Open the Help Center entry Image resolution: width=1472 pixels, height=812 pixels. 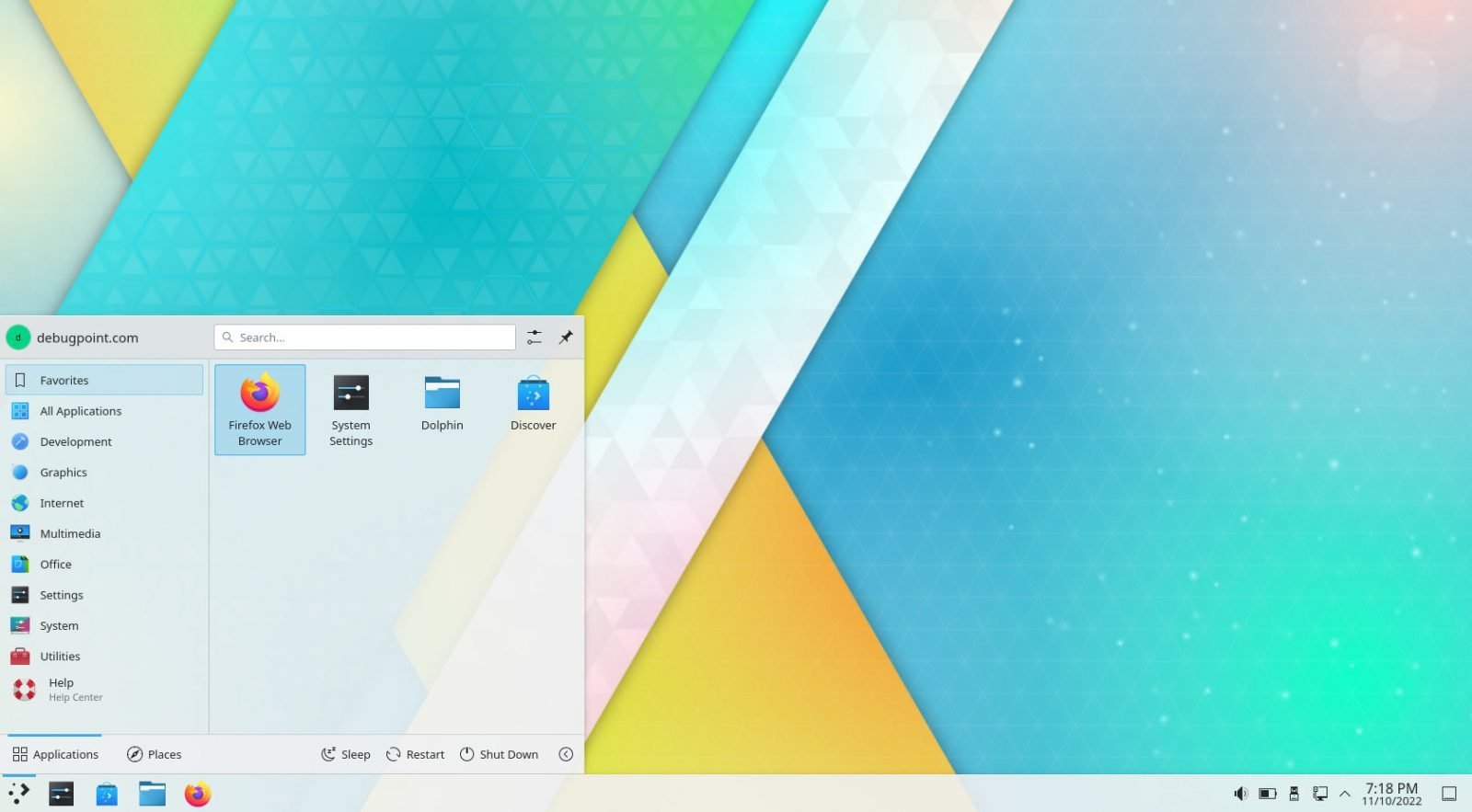(104, 690)
